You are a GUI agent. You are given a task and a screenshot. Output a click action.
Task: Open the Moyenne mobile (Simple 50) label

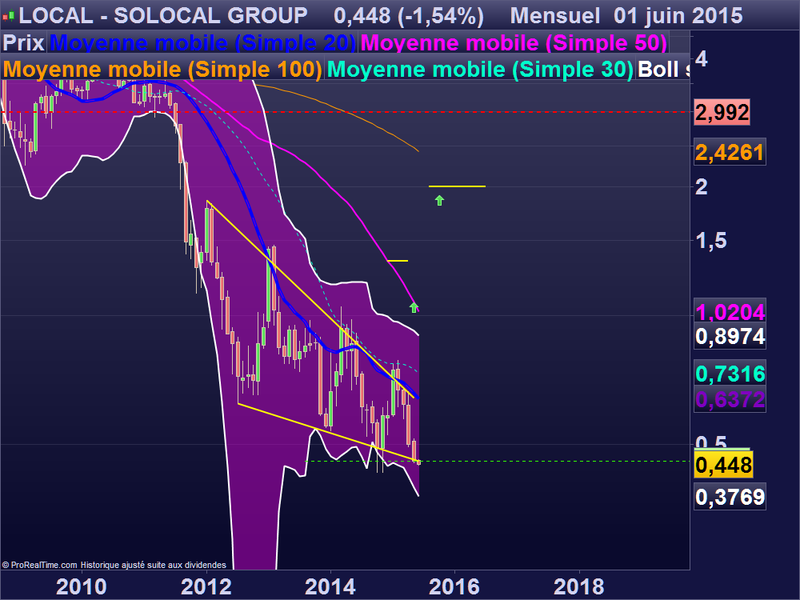coord(513,43)
